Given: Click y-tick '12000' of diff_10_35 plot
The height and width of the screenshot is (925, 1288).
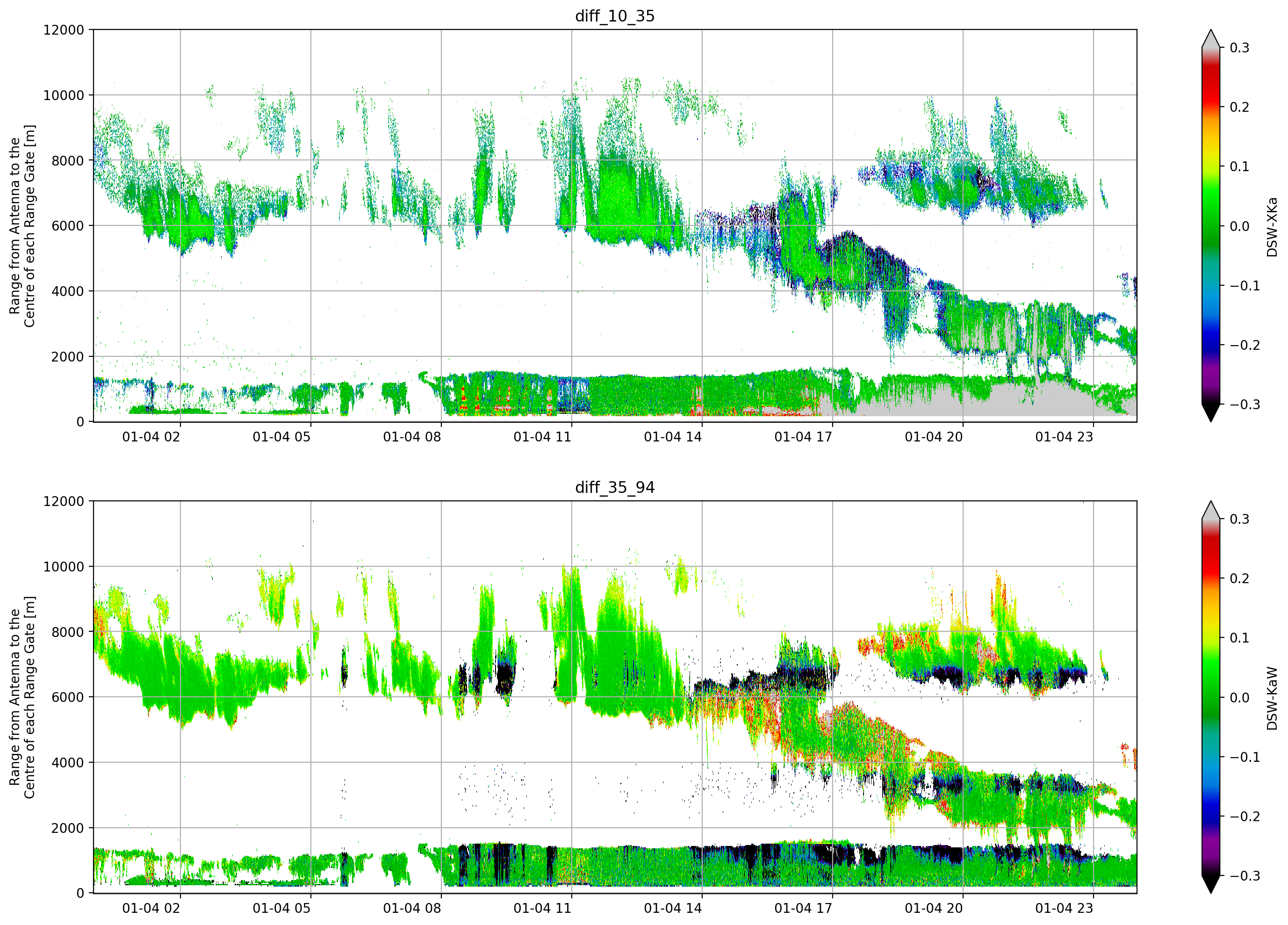Looking at the screenshot, I should tap(64, 30).
